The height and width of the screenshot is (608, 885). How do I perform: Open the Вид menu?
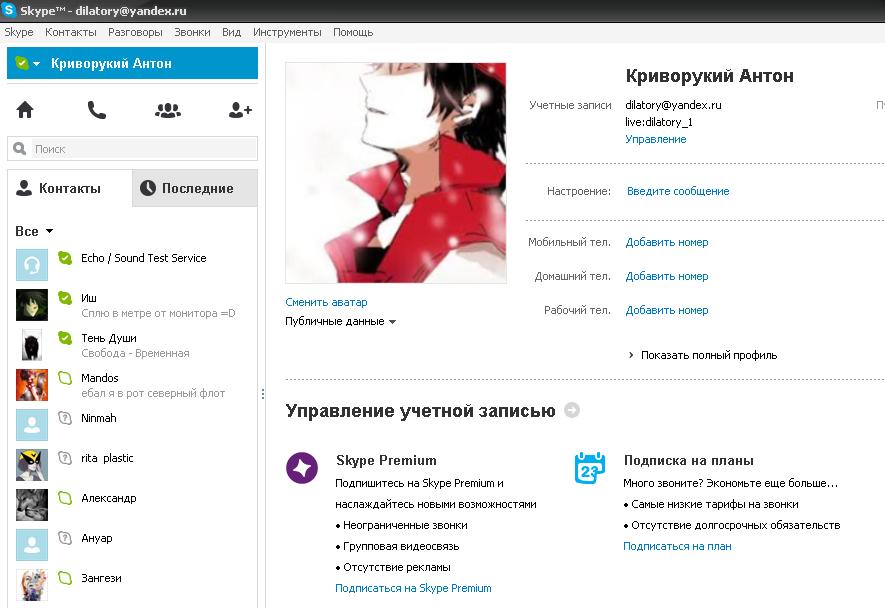point(231,32)
